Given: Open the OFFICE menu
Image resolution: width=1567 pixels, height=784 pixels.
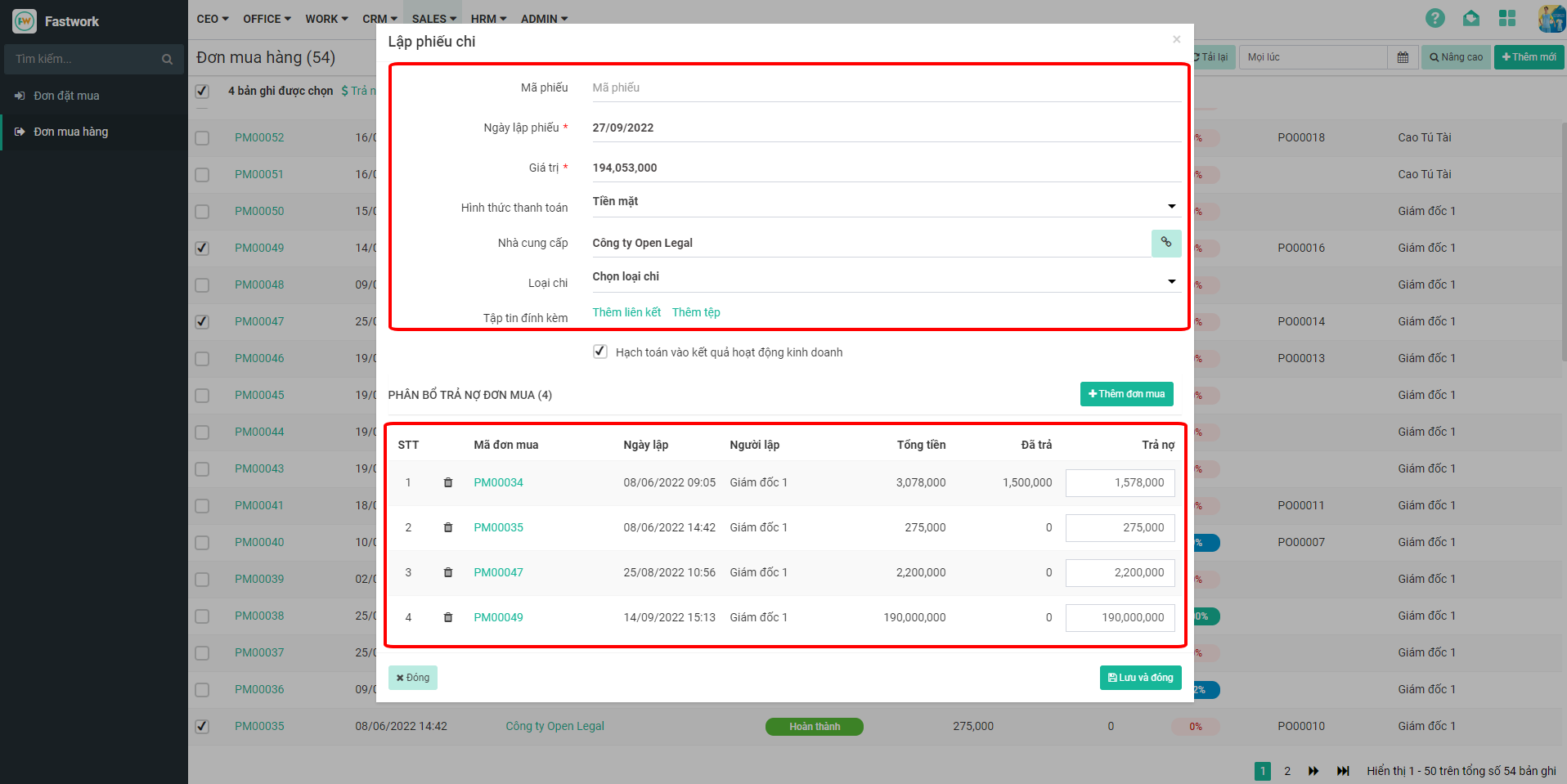Looking at the screenshot, I should [267, 19].
